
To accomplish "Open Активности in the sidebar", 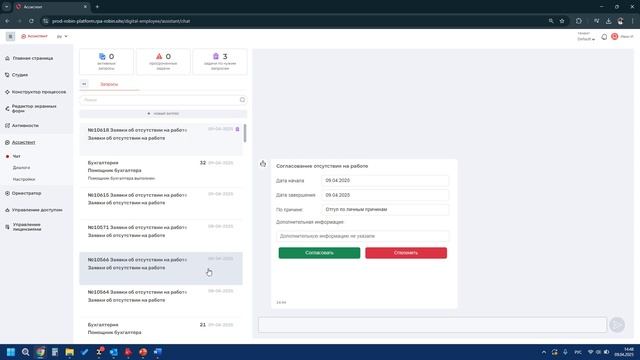I will pyautogui.click(x=25, y=126).
